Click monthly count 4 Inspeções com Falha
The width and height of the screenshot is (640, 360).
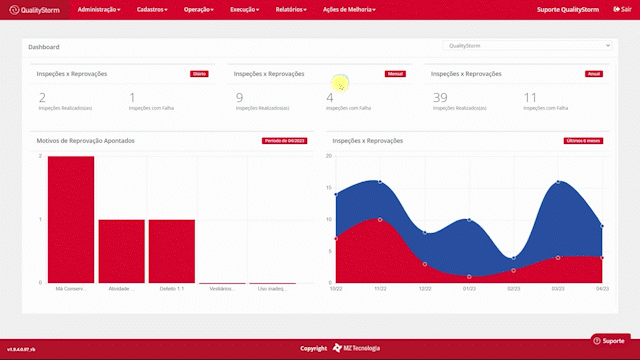pos(330,98)
